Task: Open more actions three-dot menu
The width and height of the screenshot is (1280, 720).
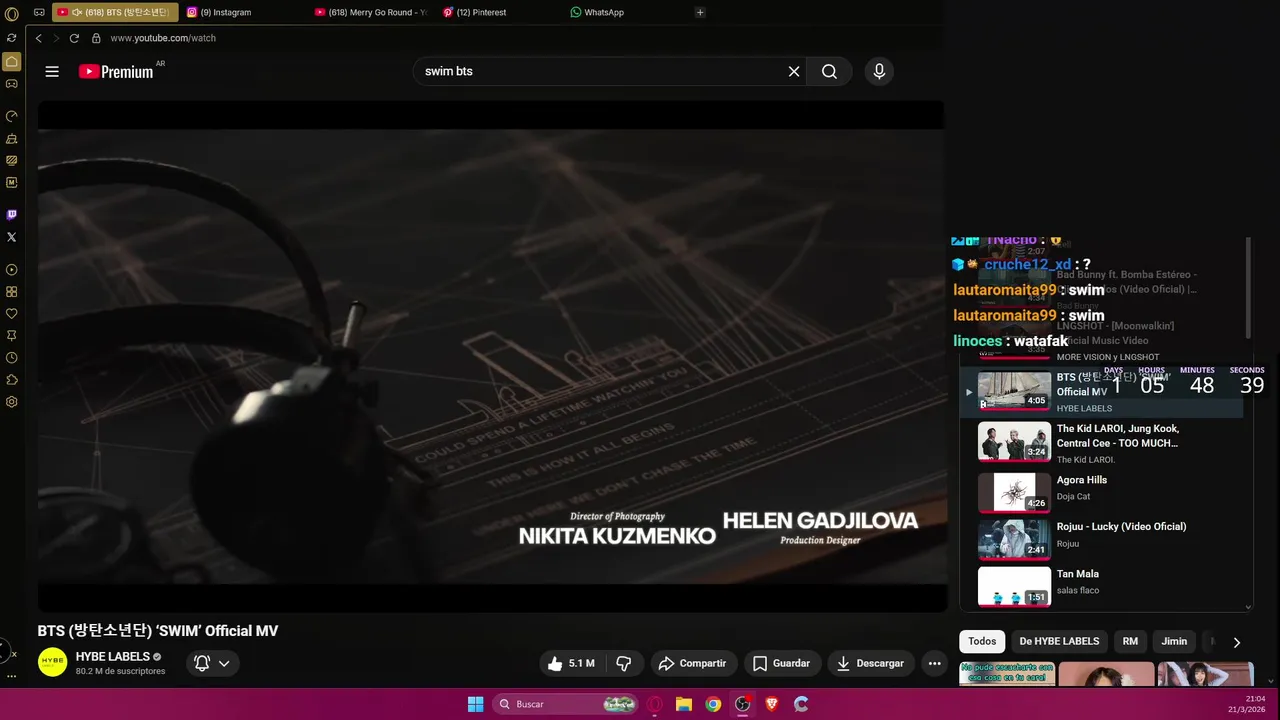Action: coord(934,663)
